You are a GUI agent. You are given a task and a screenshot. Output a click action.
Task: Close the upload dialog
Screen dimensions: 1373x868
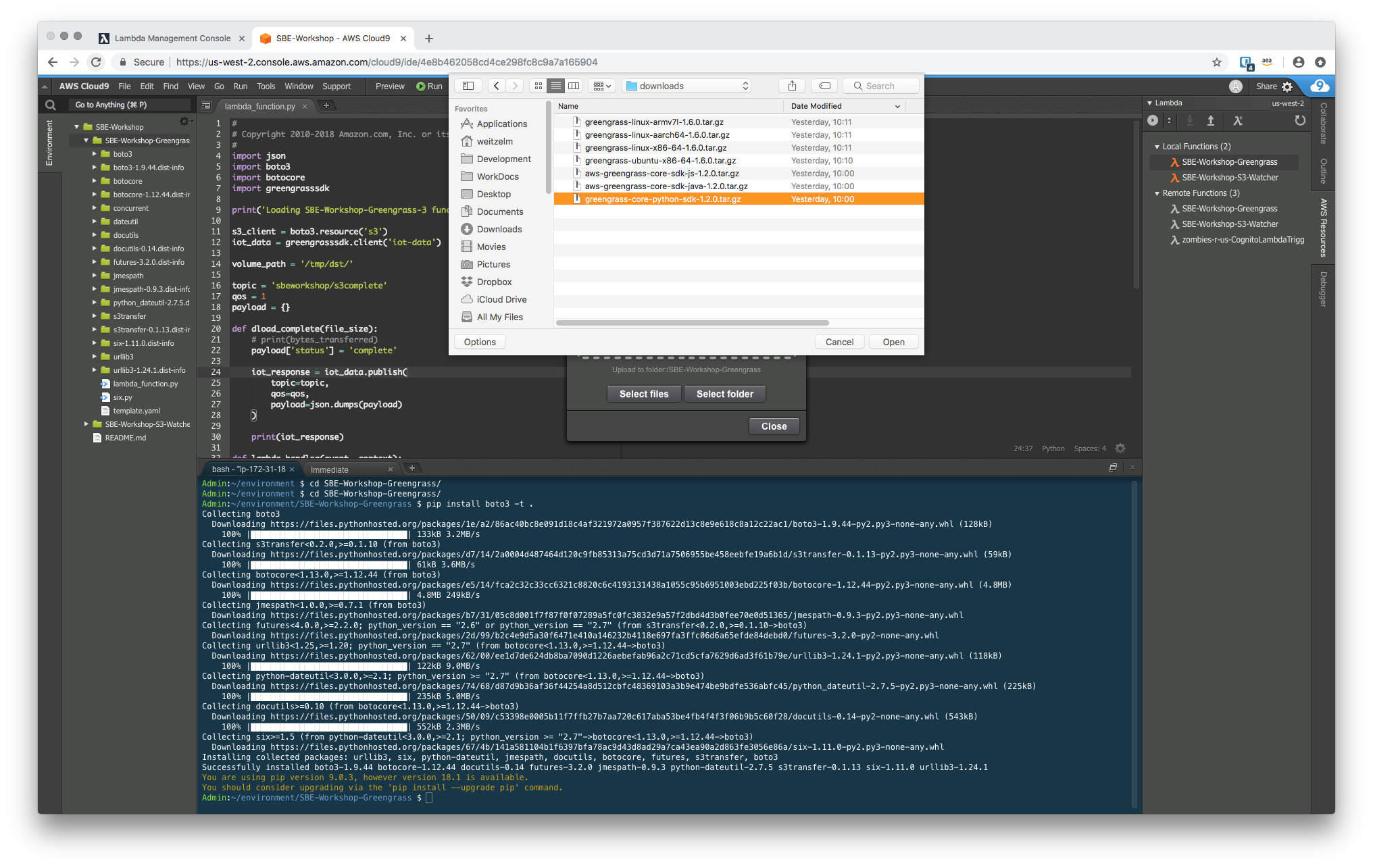tap(774, 426)
